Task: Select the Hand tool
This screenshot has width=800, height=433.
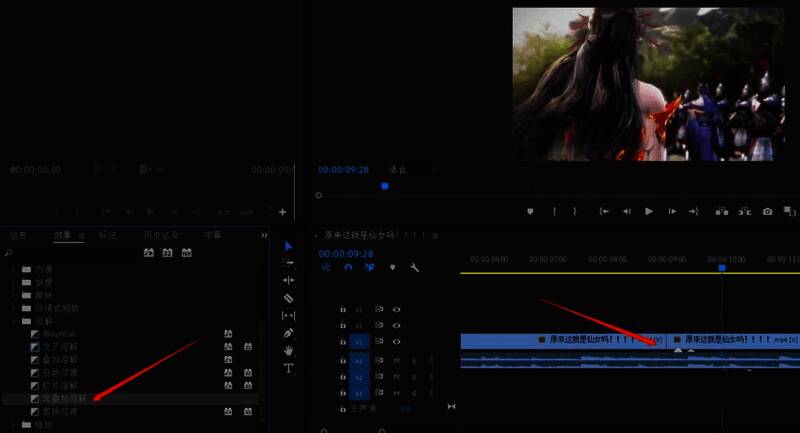Action: [289, 351]
